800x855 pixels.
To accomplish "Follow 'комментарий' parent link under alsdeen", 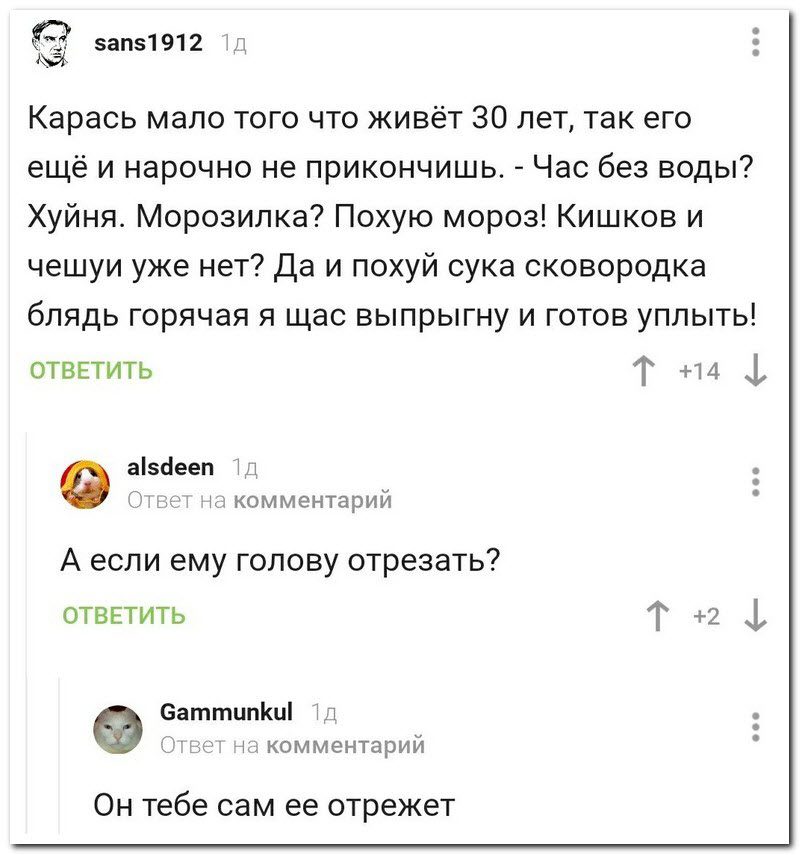I will [312, 498].
